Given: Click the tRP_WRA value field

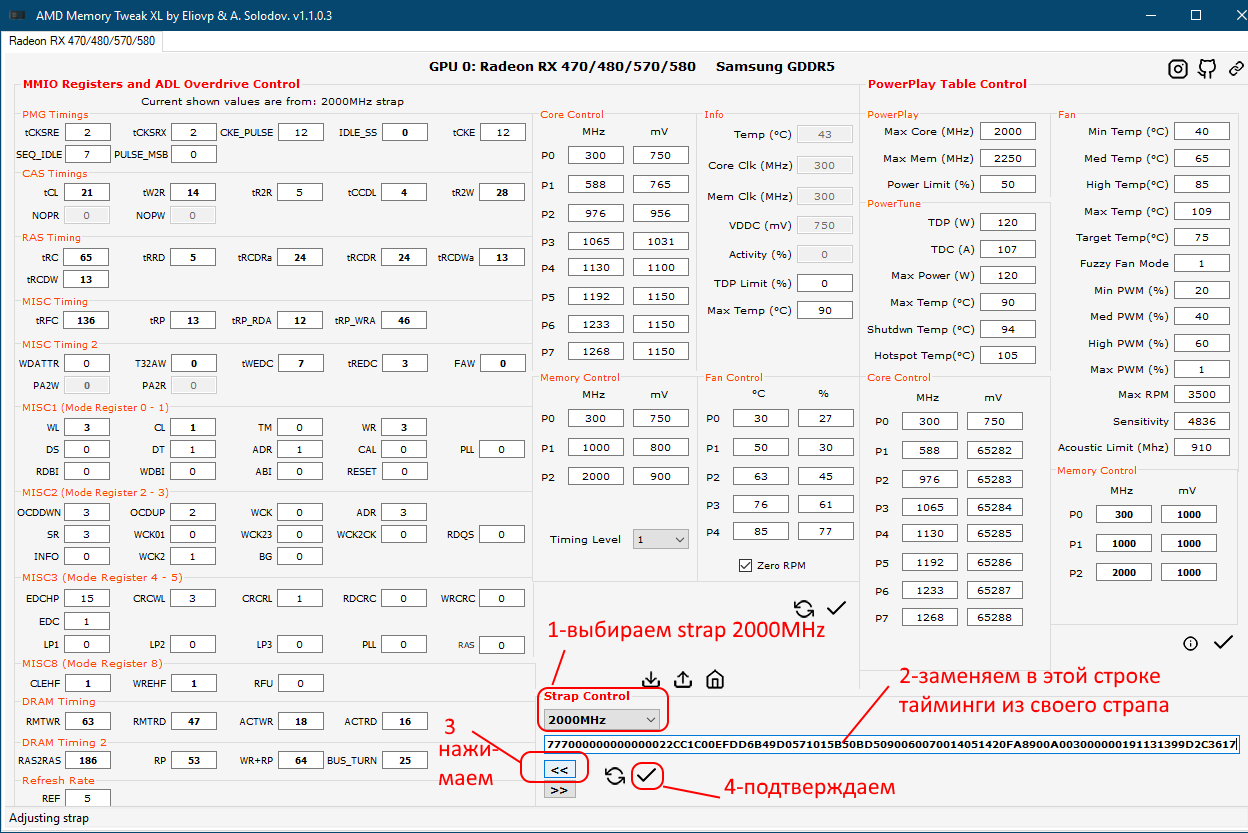Looking at the screenshot, I should 405,320.
